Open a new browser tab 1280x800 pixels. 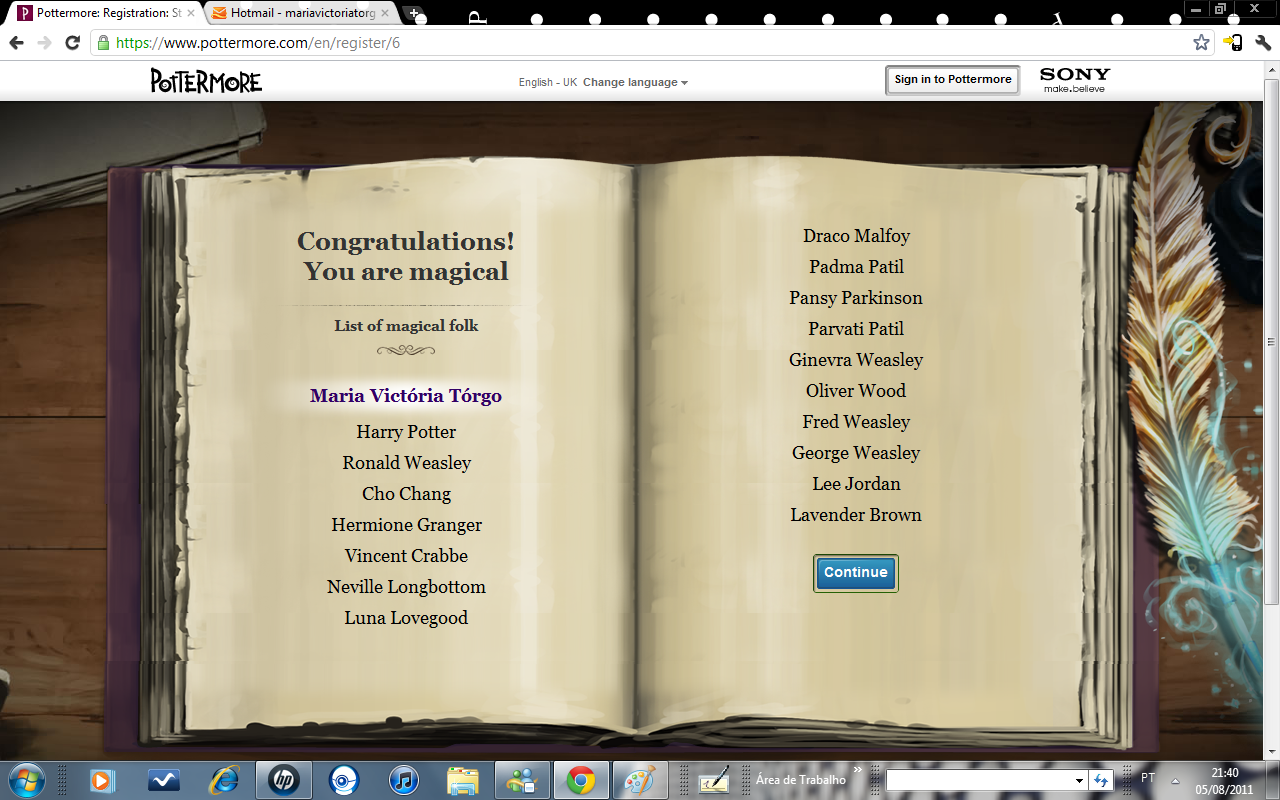coord(414,14)
